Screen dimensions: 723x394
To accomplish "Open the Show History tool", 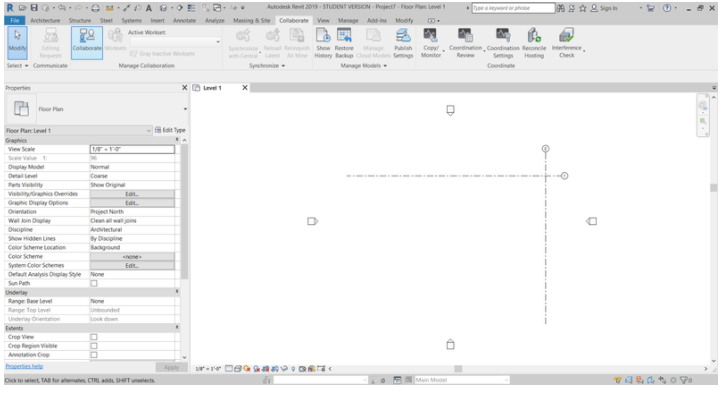I will coord(323,43).
